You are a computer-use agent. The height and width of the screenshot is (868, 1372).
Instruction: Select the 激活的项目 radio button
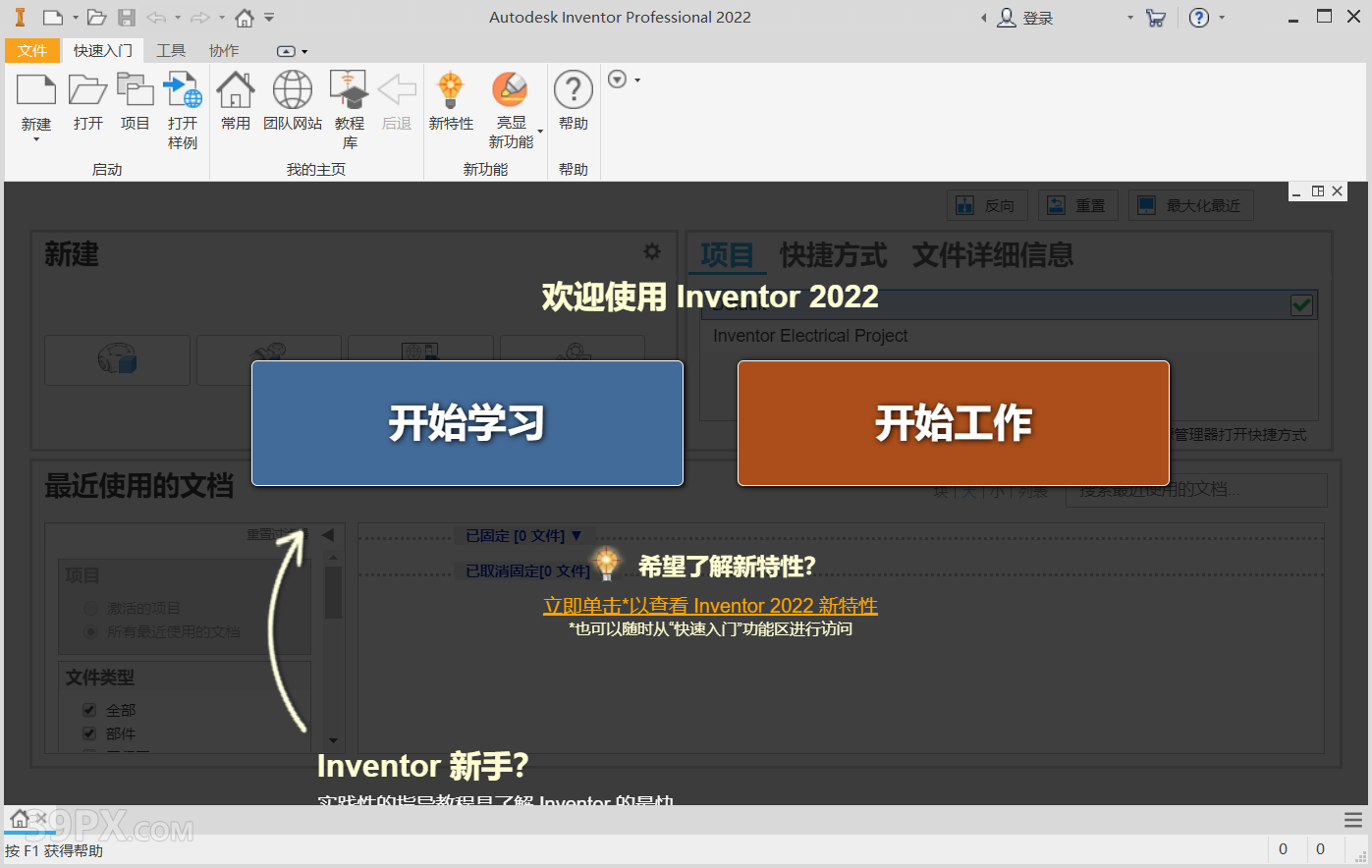click(90, 609)
